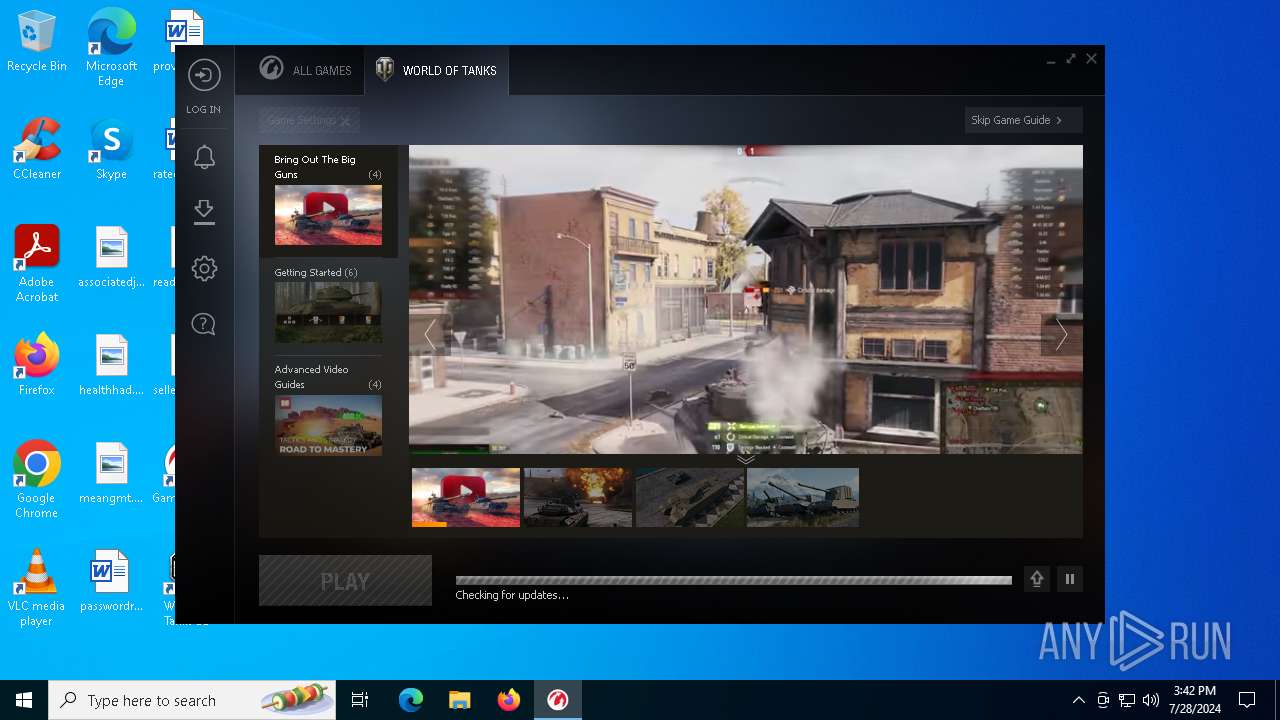Click the Log In icon in sidebar
The image size is (1280, 720).
pyautogui.click(x=204, y=75)
